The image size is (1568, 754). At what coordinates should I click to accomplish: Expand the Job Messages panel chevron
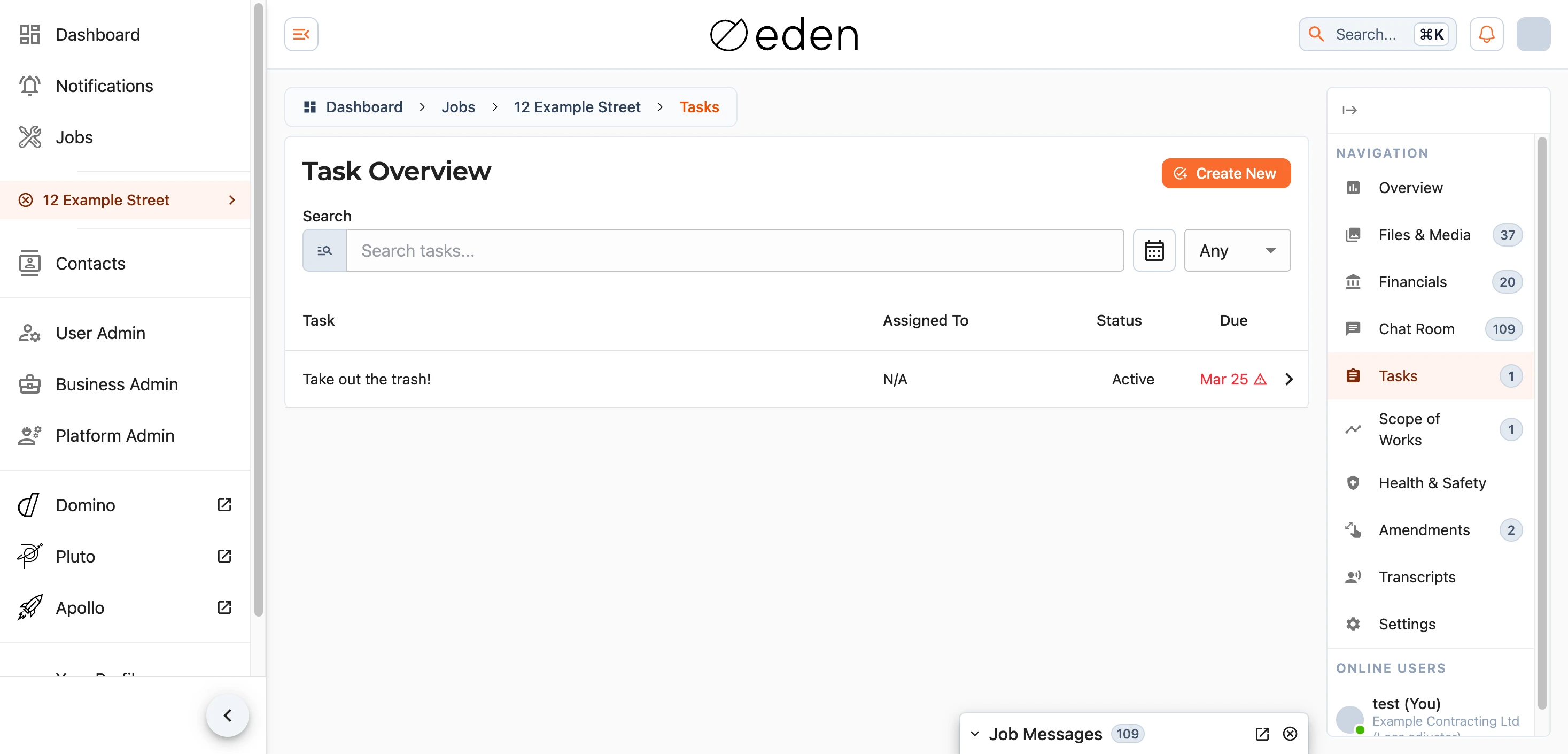[974, 734]
